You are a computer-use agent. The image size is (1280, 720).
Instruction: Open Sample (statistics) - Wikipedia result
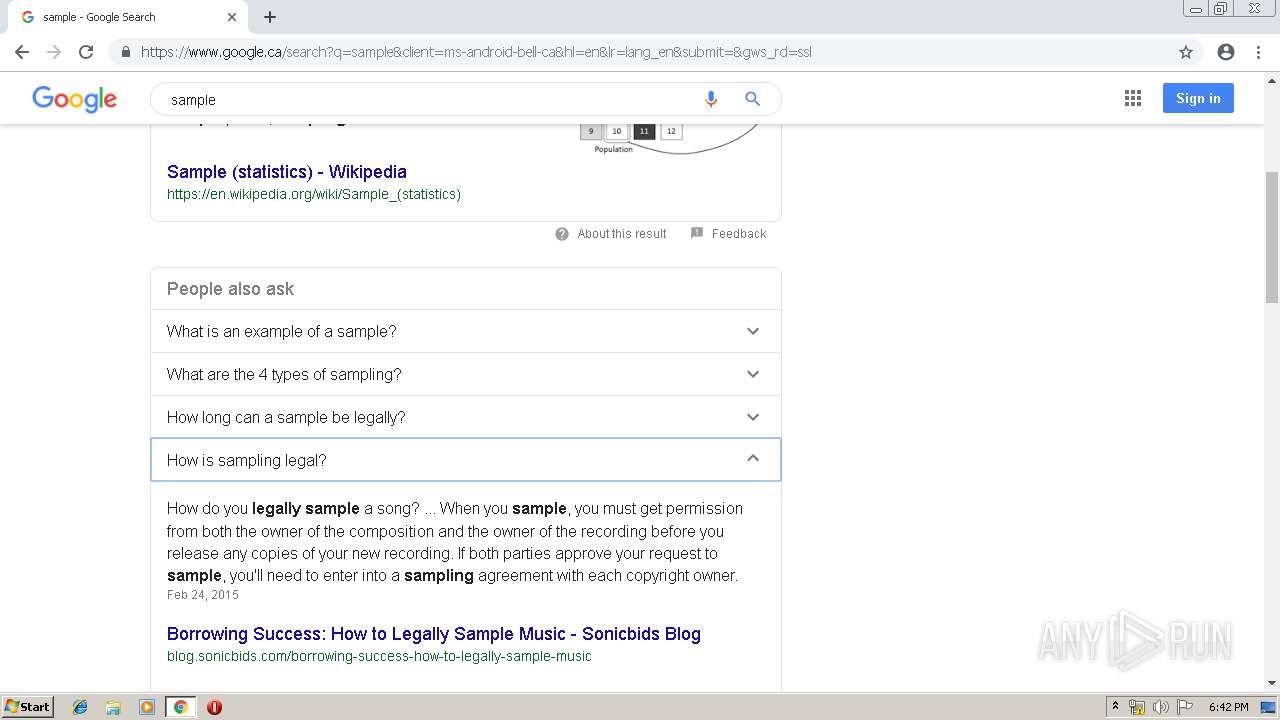287,172
